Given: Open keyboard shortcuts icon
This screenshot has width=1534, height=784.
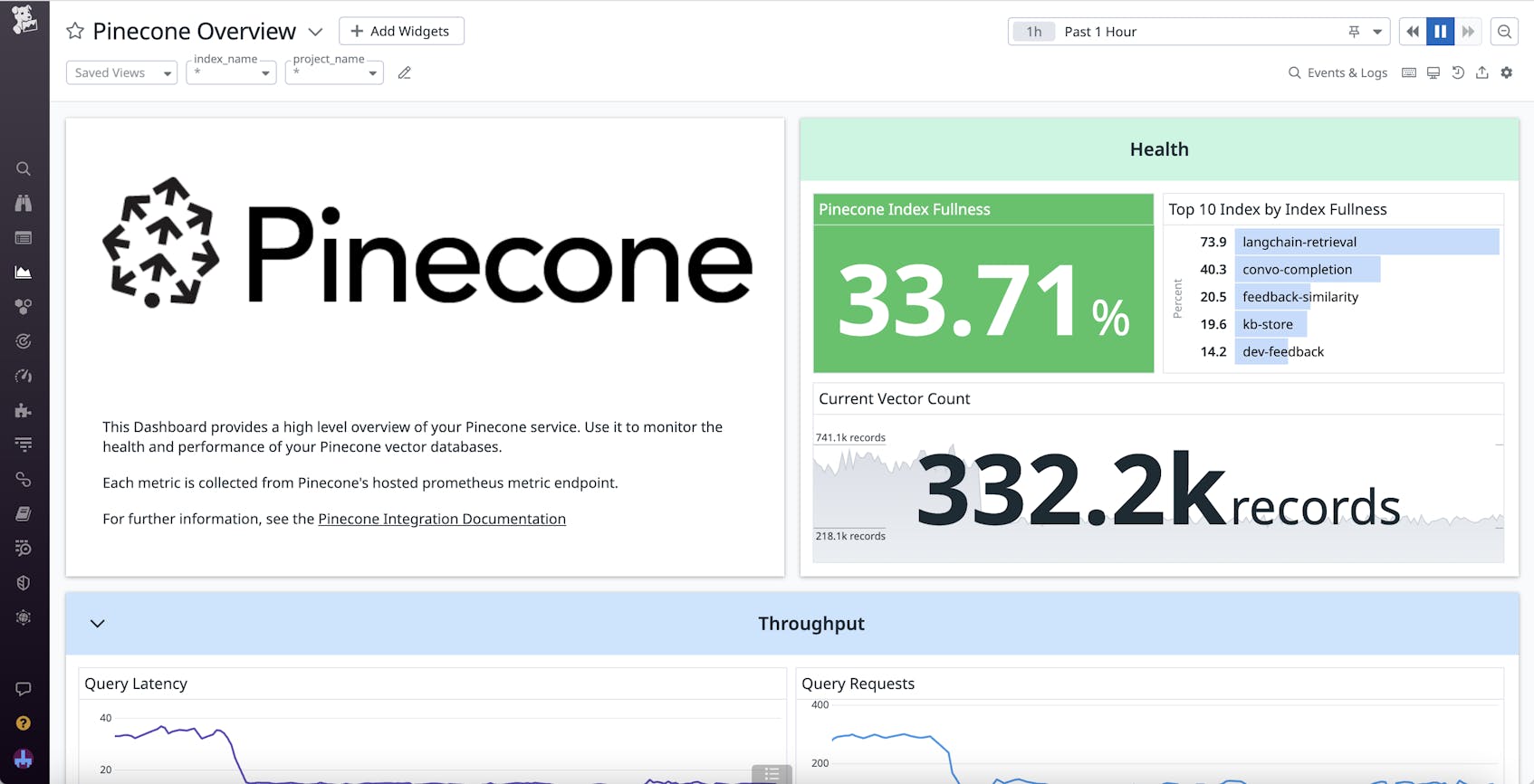Looking at the screenshot, I should tap(1409, 72).
